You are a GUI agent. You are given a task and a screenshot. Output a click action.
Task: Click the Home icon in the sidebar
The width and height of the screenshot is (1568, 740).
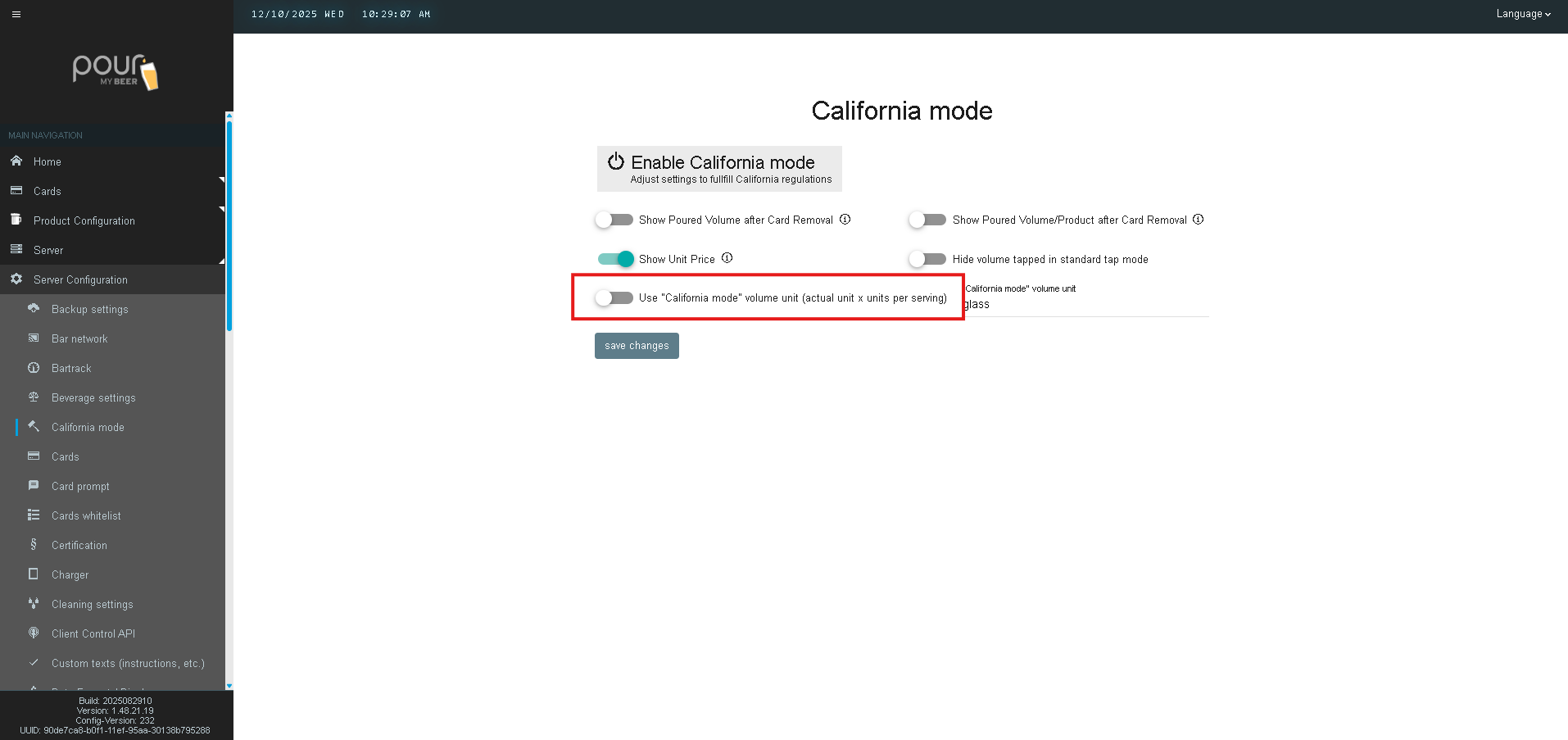point(16,161)
